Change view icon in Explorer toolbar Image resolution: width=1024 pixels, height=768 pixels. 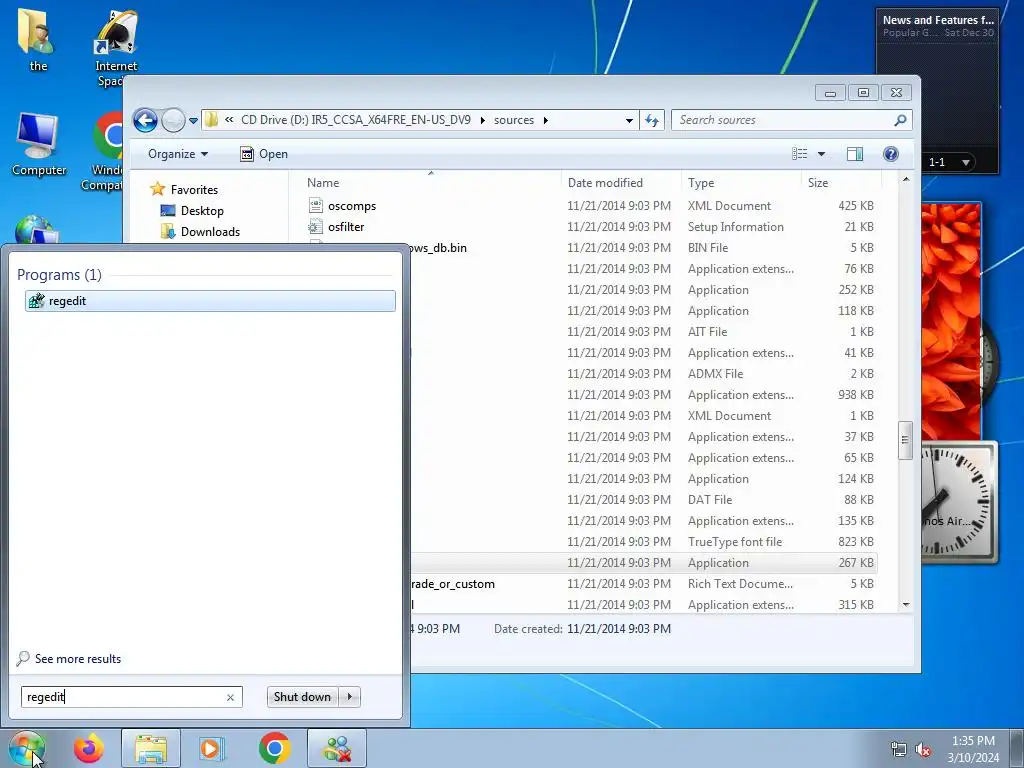pyautogui.click(x=800, y=154)
